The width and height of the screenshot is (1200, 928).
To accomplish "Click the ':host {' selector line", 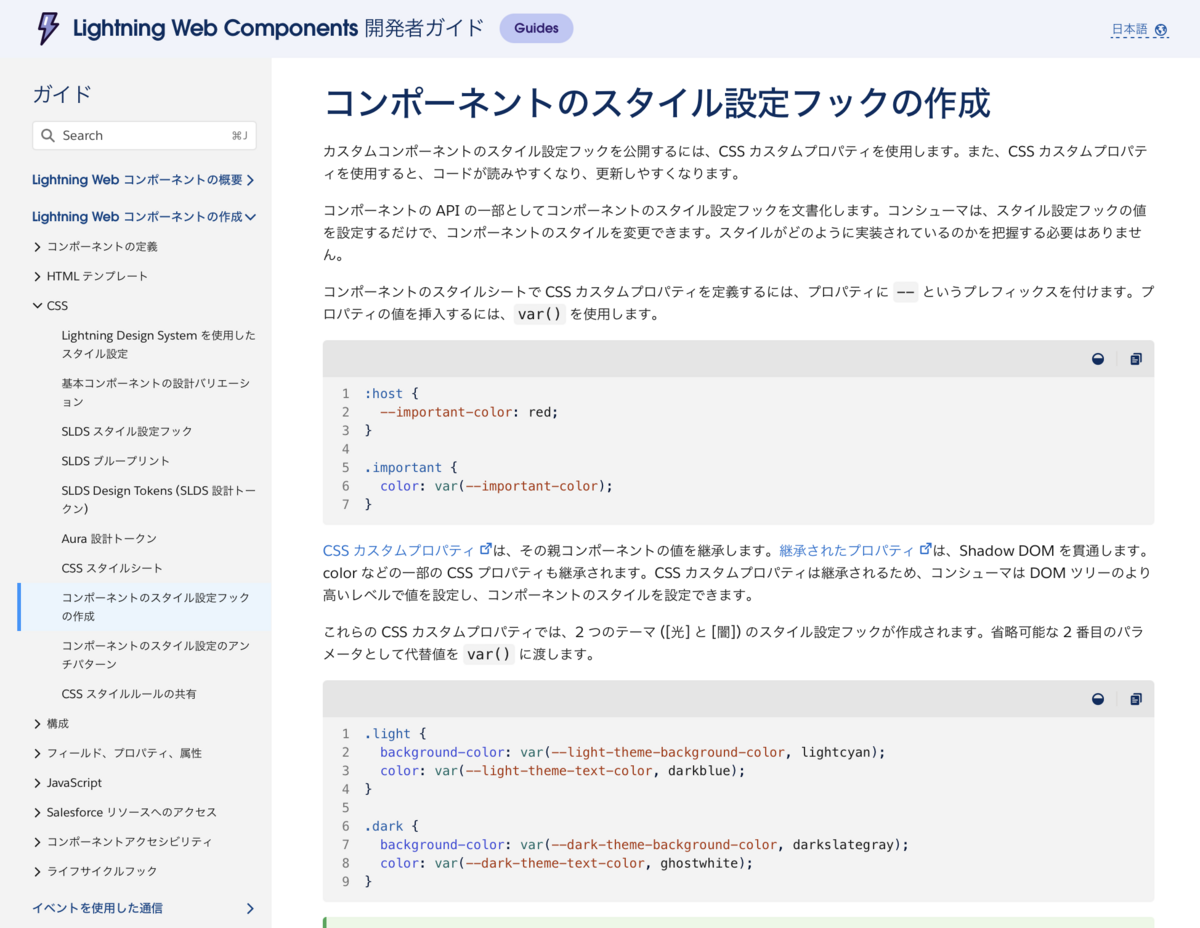I will coord(391,394).
